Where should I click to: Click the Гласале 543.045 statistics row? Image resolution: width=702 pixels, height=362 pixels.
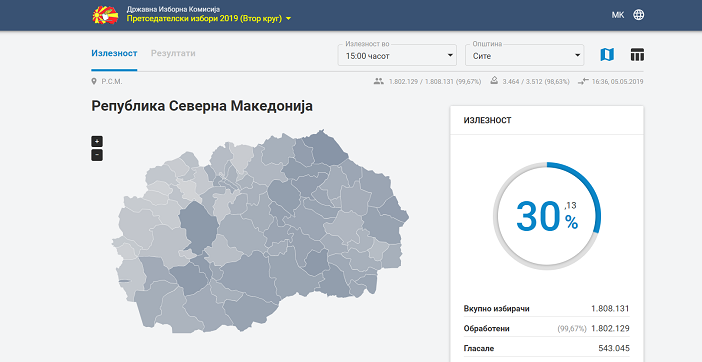point(547,348)
